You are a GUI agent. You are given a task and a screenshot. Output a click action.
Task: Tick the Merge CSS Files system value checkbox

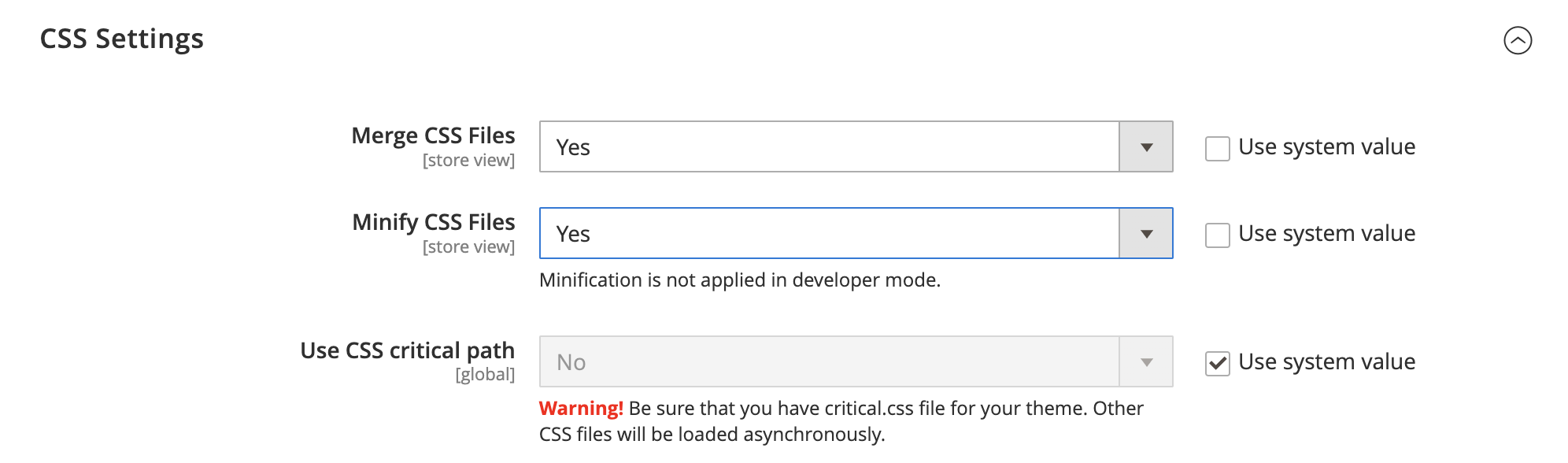[x=1217, y=149]
